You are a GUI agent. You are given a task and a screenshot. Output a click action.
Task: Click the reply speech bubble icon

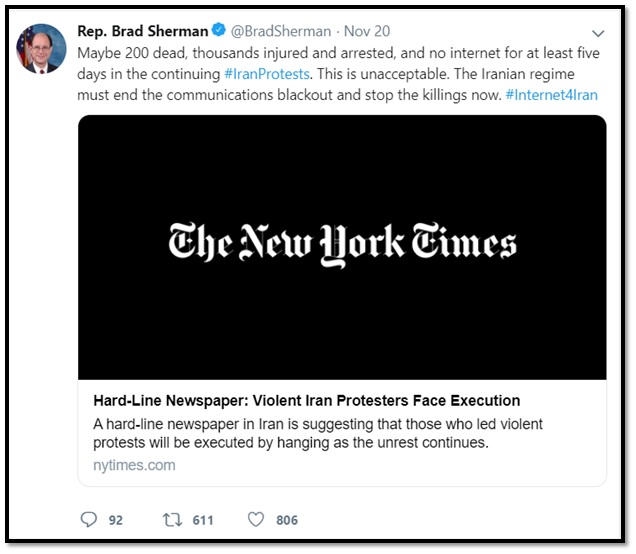pyautogui.click(x=89, y=520)
